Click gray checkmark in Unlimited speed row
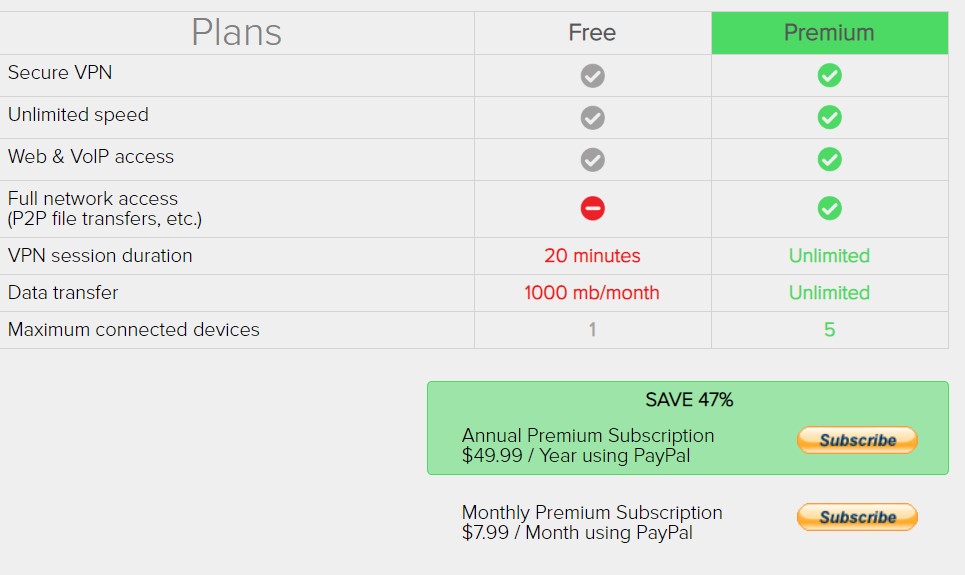The image size is (965, 575). [x=593, y=118]
